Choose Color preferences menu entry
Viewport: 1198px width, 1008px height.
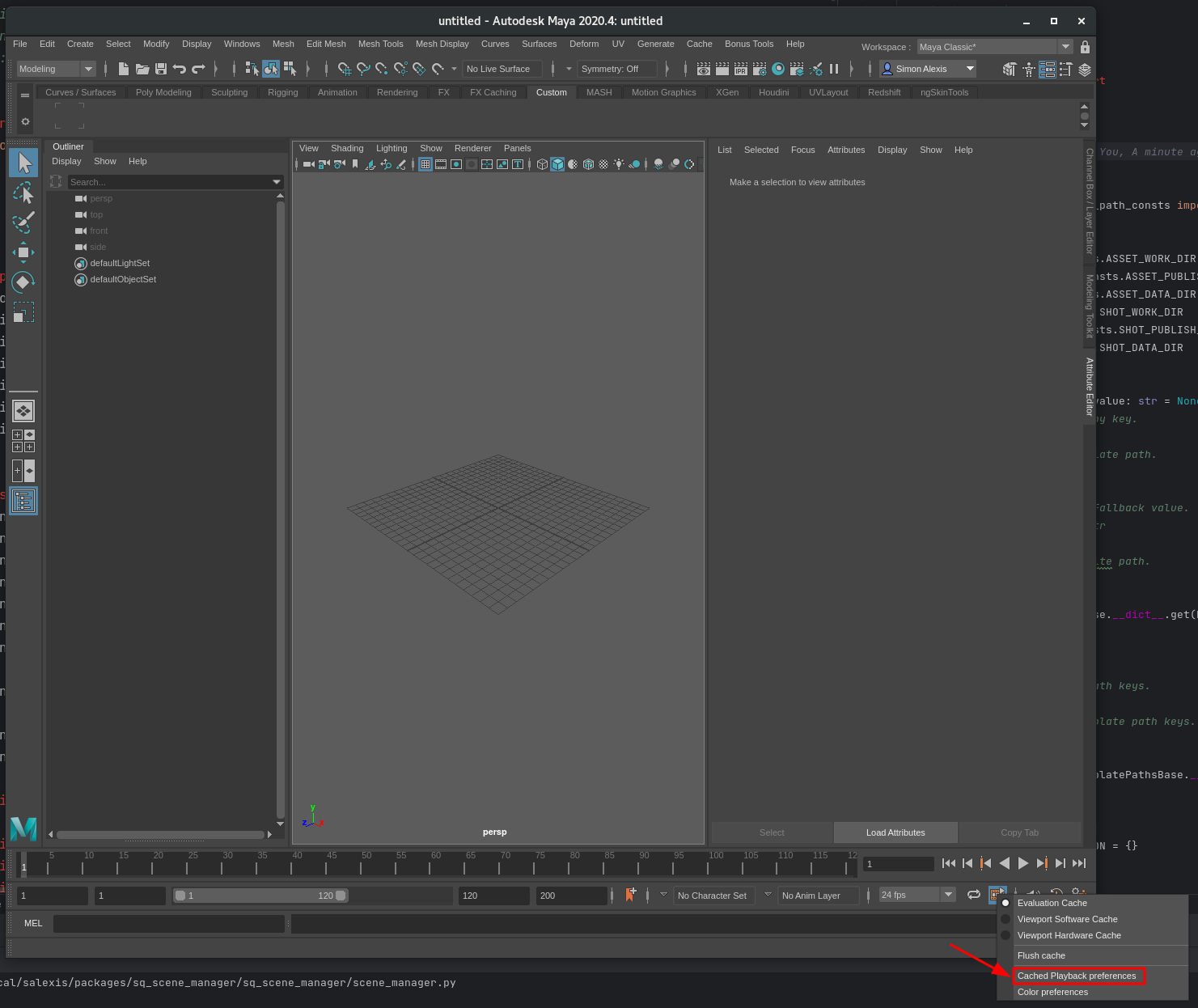tap(1052, 992)
